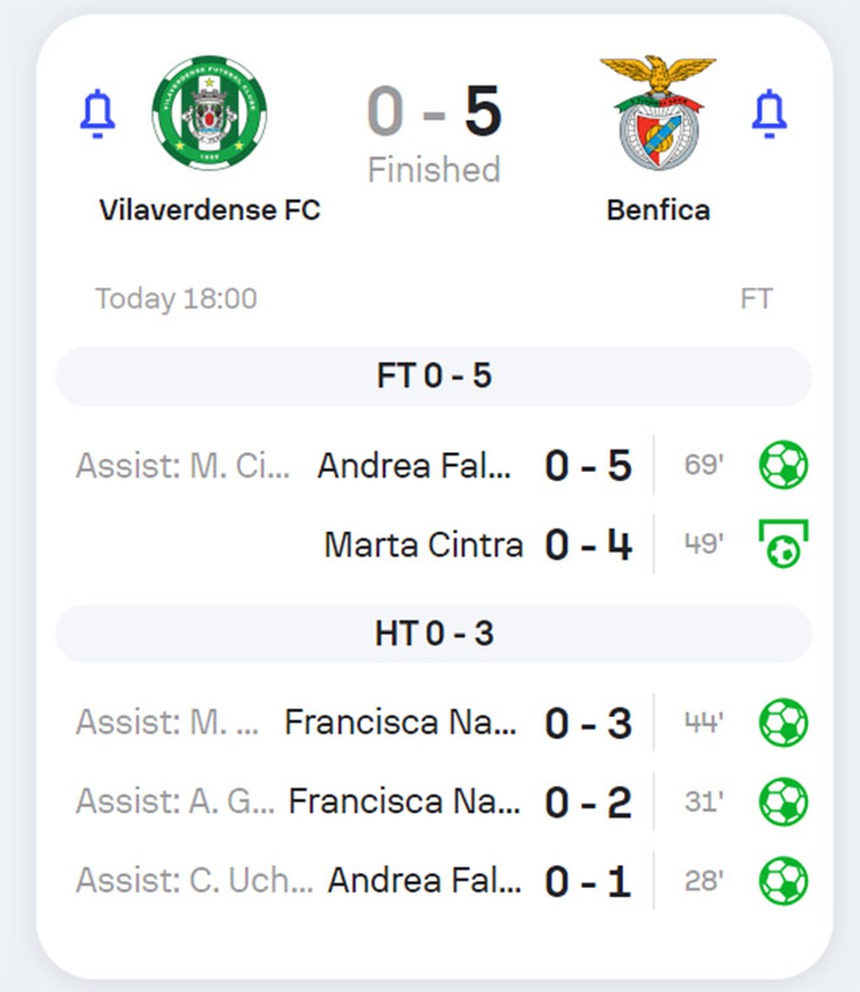860x992 pixels.
Task: Open Benfica team crest
Action: point(658,113)
